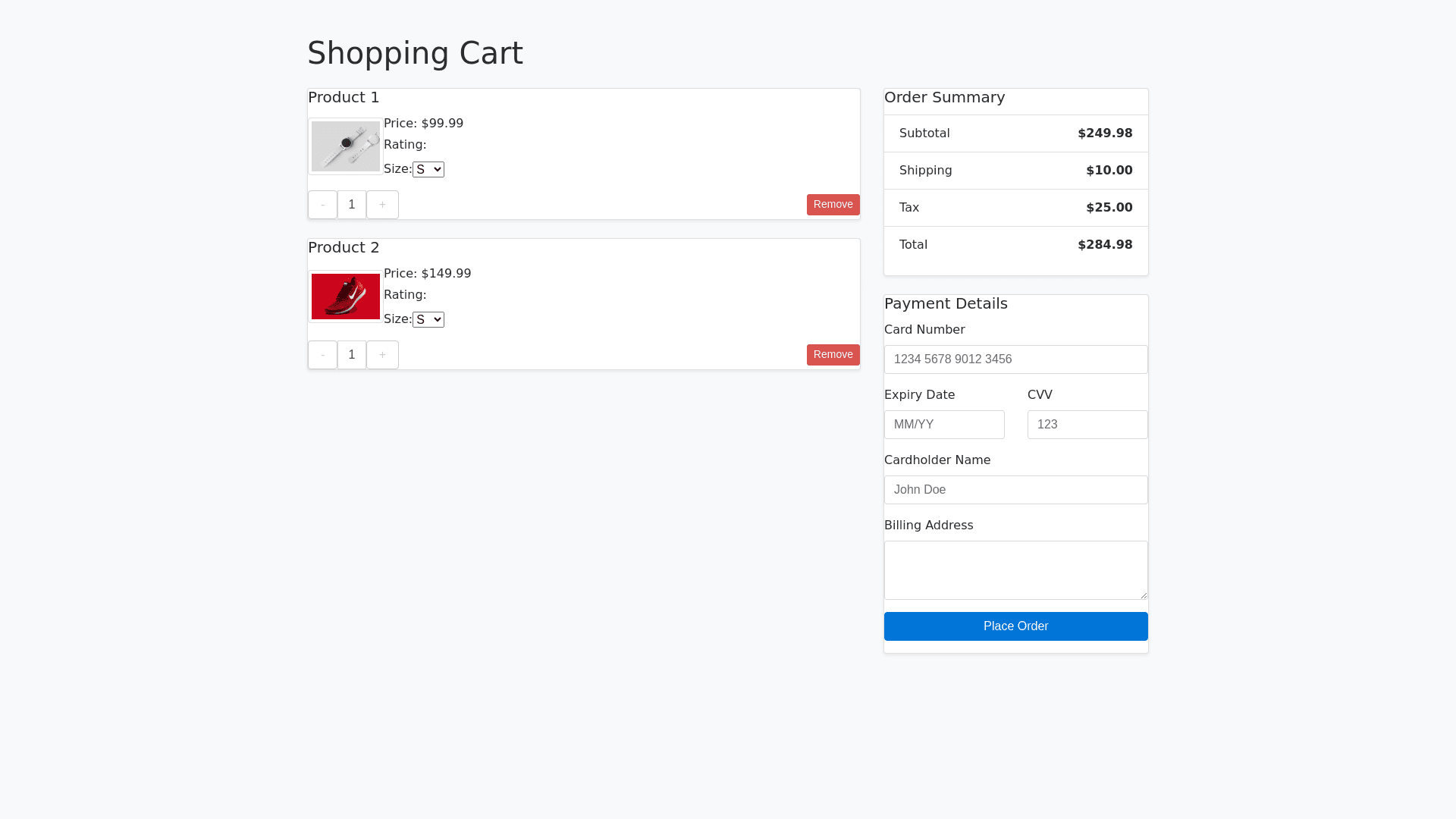
Task: Click the Total amount in Order Summary
Action: (x=1105, y=245)
